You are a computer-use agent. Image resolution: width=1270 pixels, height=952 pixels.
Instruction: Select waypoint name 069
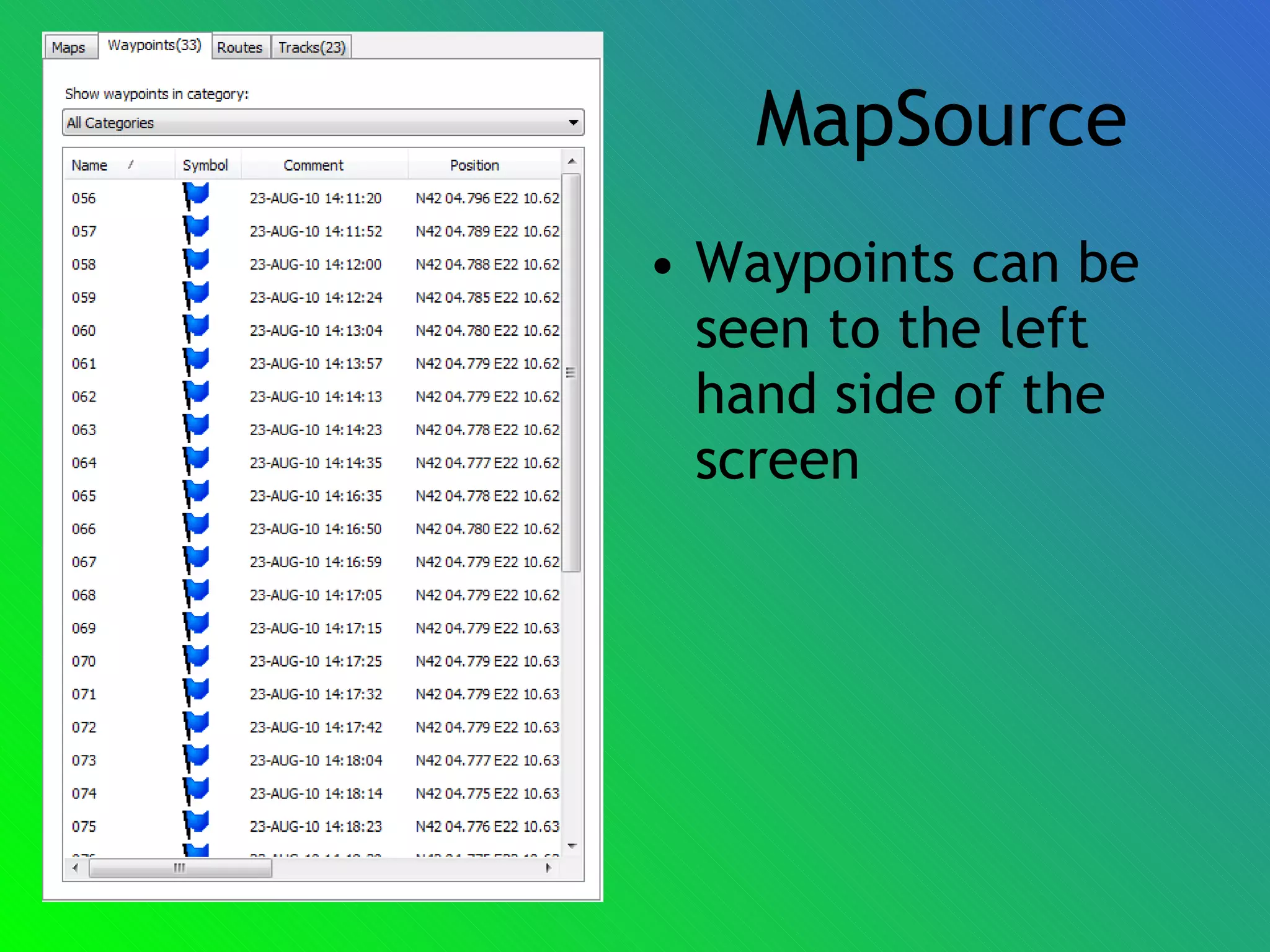(x=84, y=628)
